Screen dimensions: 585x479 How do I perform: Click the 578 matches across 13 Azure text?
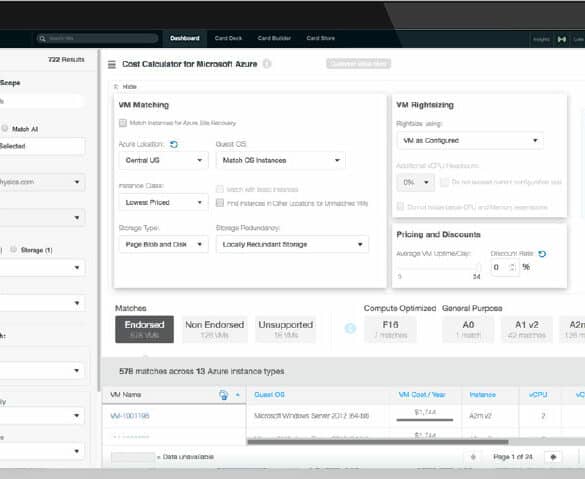tap(201, 372)
